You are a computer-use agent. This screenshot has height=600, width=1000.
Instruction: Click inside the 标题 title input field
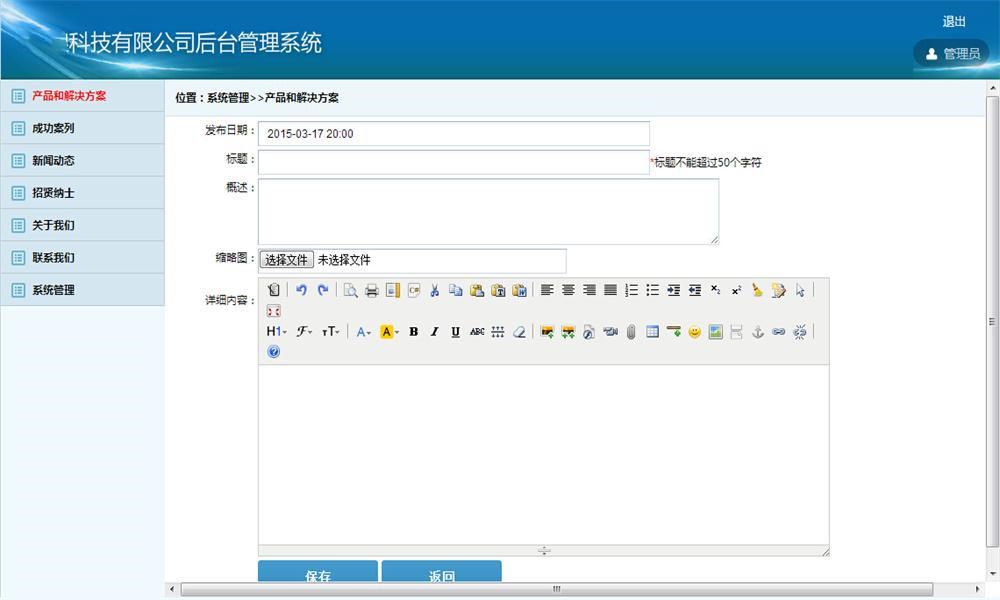pyautogui.click(x=453, y=163)
